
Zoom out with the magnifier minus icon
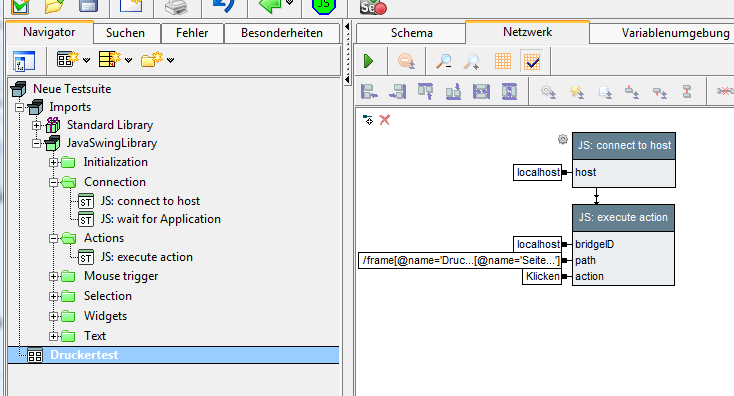coord(443,61)
